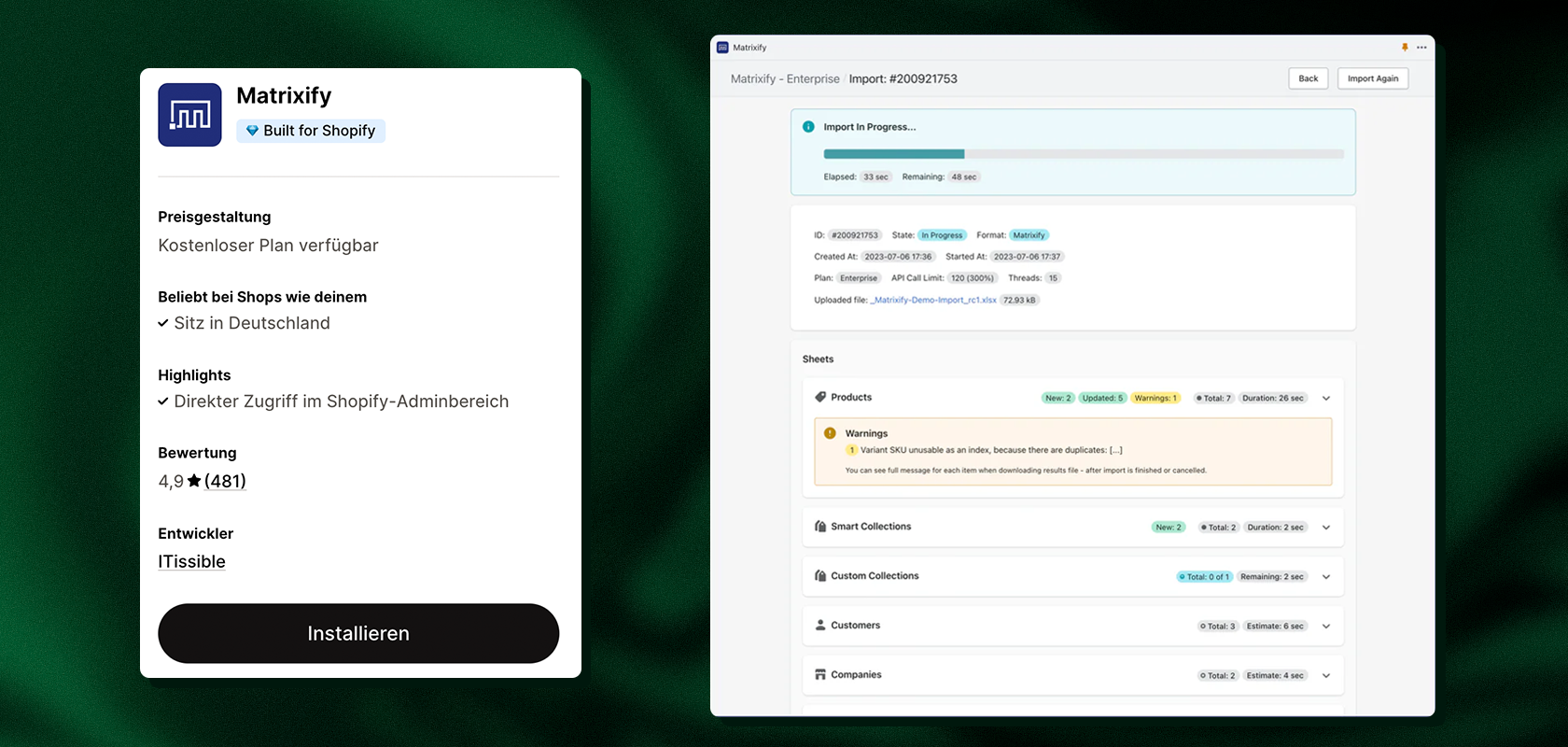Click the Products Total: 7 badge
Screen dimensions: 1568x747
[1213, 398]
